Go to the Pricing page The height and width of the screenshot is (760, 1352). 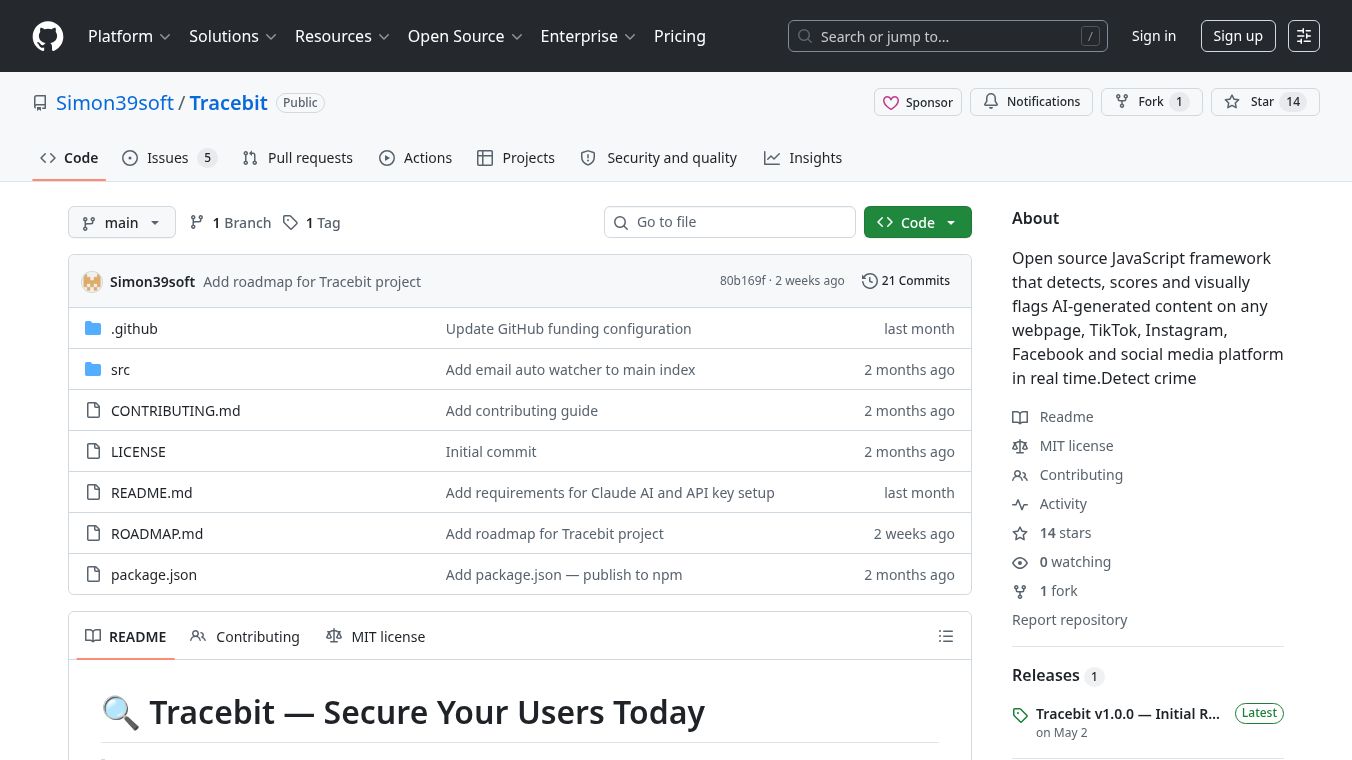(x=680, y=36)
